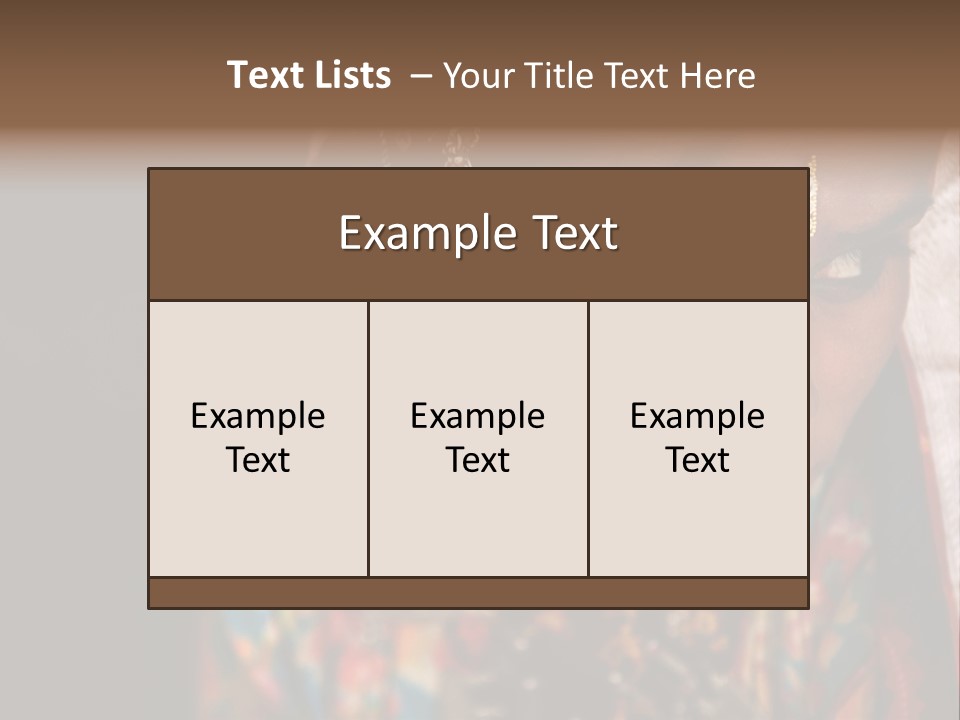Viewport: 960px width, 720px height.
Task: Select the bold "Text Lists" title
Action: (x=309, y=75)
